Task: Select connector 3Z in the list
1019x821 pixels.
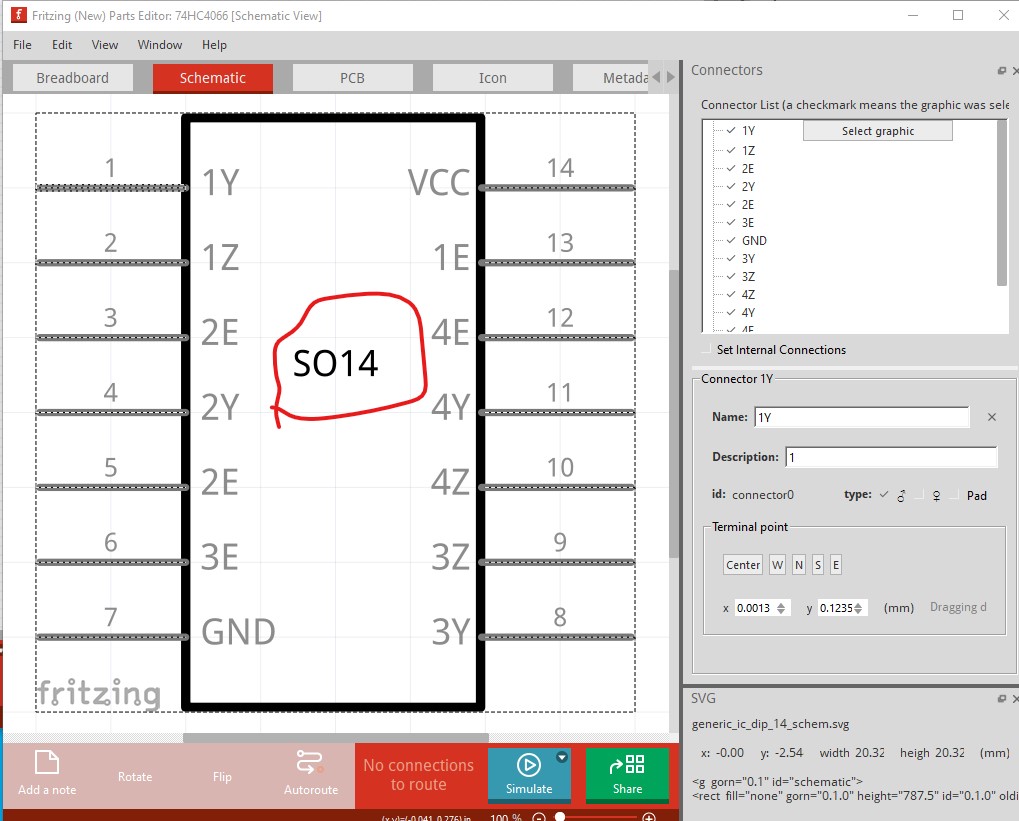Action: click(748, 277)
